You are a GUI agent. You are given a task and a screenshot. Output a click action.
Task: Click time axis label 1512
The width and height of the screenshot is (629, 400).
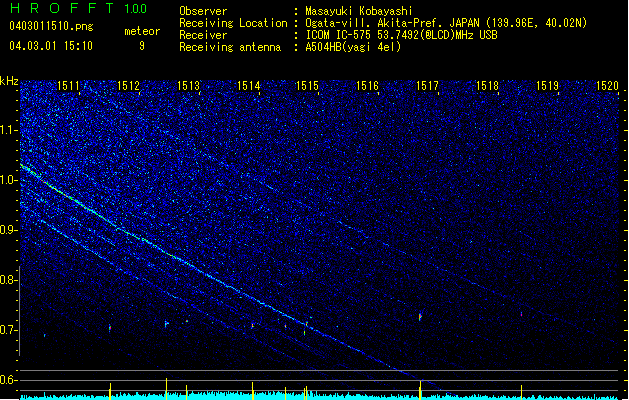[x=128, y=86]
